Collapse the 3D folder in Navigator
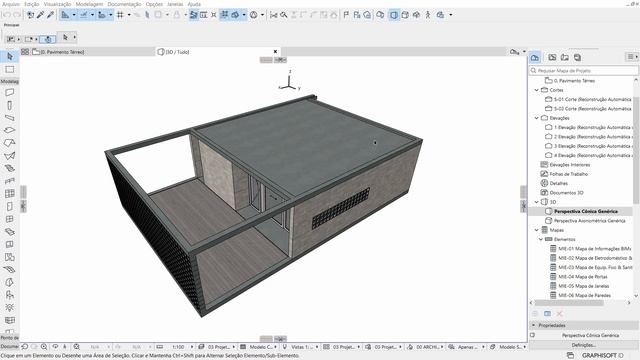The image size is (640, 360). (537, 202)
